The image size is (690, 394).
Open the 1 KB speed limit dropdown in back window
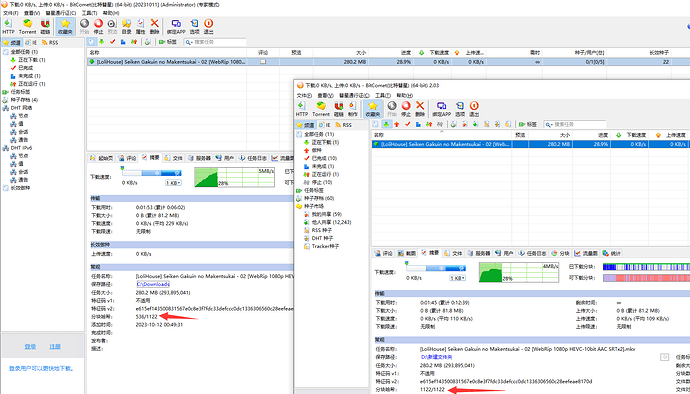173,183
